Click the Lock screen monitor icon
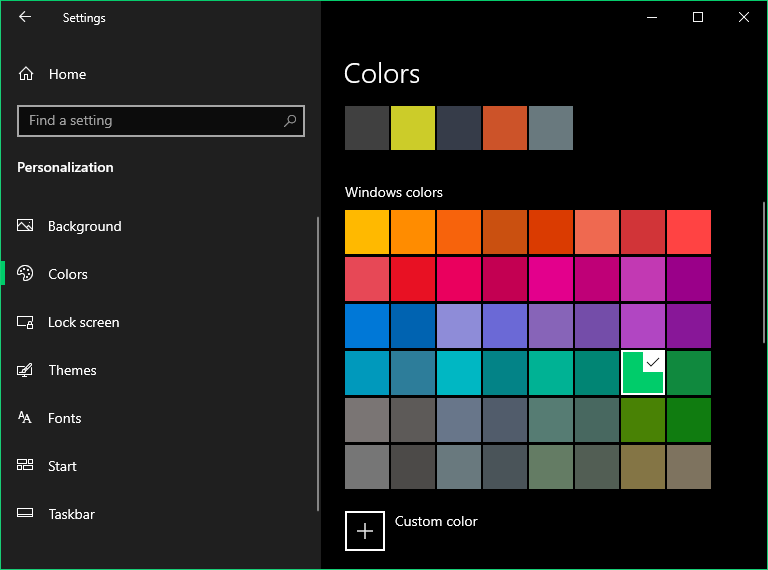This screenshot has width=768, height=570. (26, 322)
